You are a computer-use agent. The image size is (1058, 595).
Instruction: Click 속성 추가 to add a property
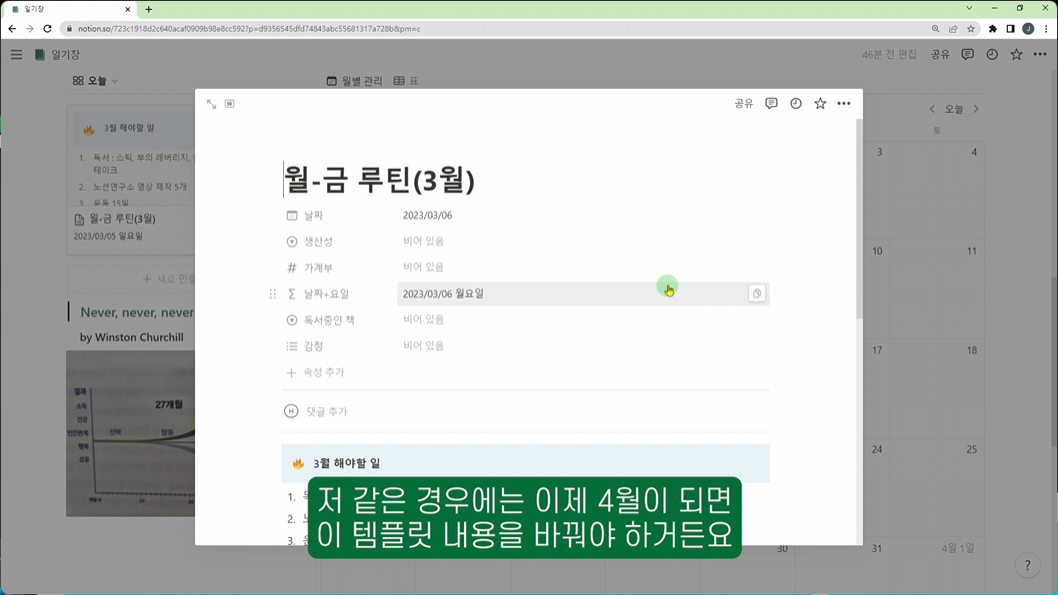coord(315,372)
